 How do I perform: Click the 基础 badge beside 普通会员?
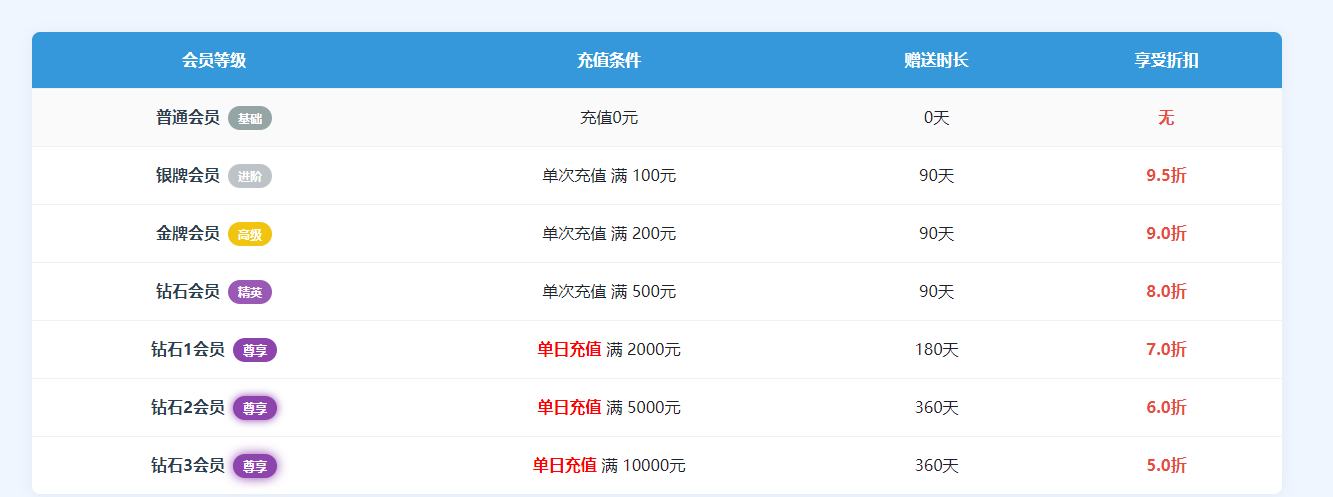point(250,118)
